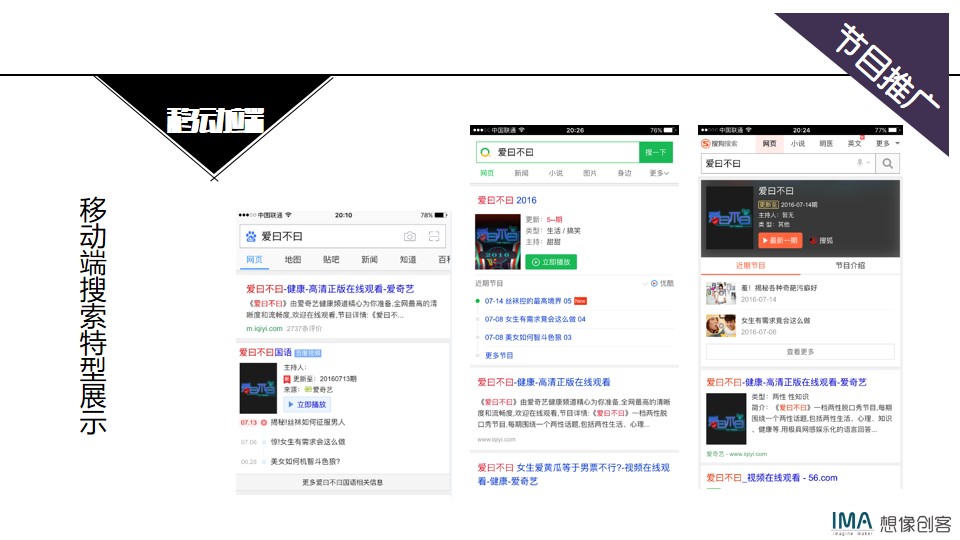960x540 pixels.
Task: Select 360 search 网页 tab
Action: pos(487,173)
